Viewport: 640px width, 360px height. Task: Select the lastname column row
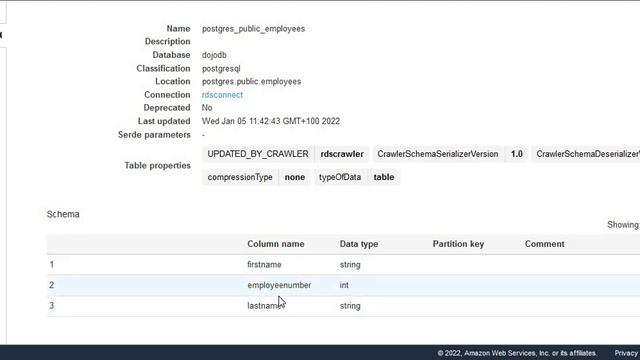click(x=343, y=306)
